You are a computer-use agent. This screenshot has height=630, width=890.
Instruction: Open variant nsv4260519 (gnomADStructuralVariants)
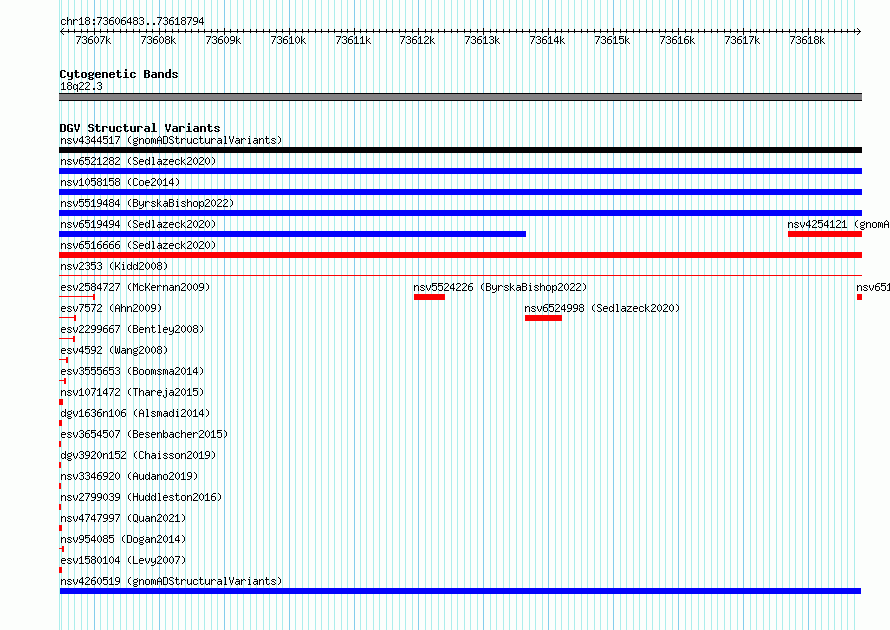coord(171,581)
